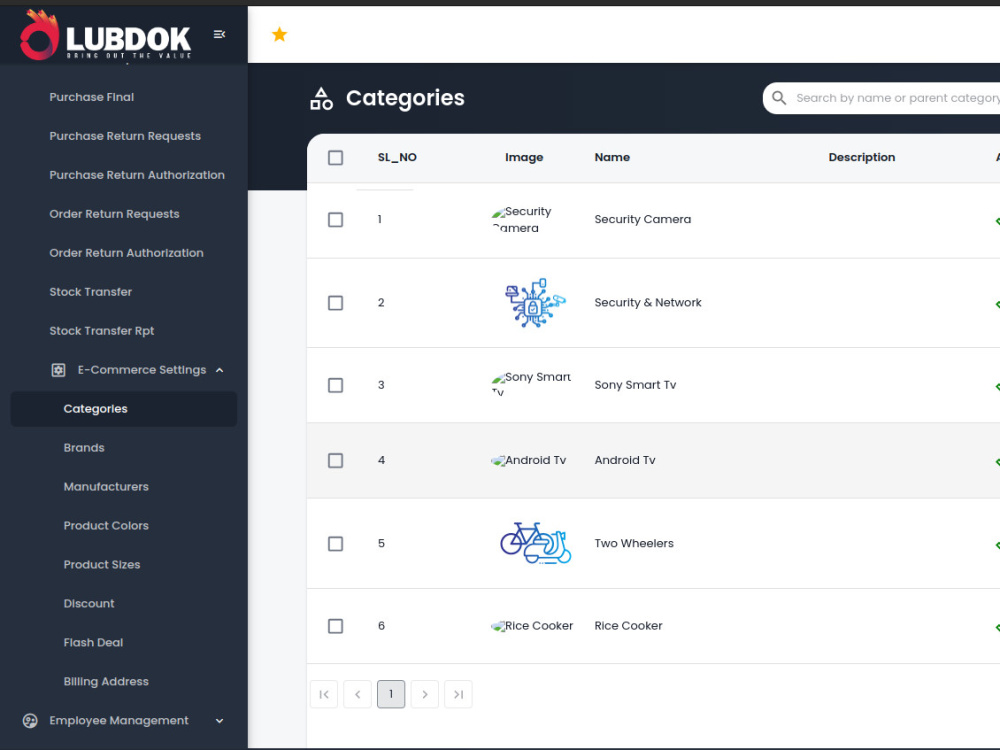
Task: Select the Categories sidebar entry
Action: pos(96,408)
